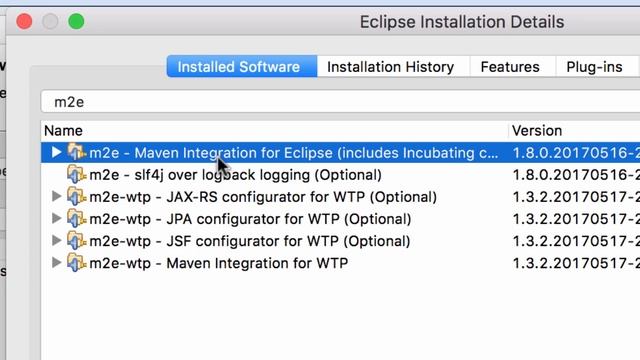
Task: Click the version of the Maven Integration for Eclipse row
Action: [x=576, y=153]
